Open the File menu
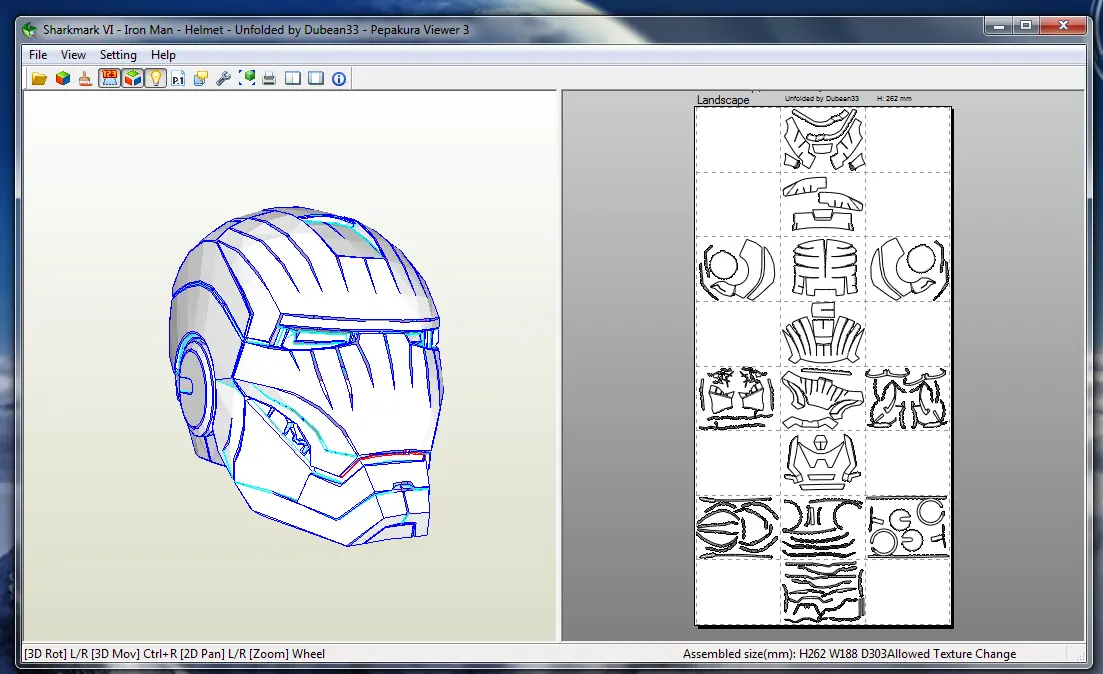1103x674 pixels. click(x=38, y=55)
